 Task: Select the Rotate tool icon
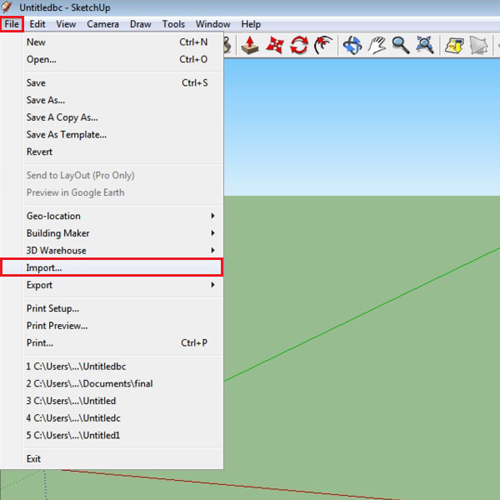[x=299, y=45]
